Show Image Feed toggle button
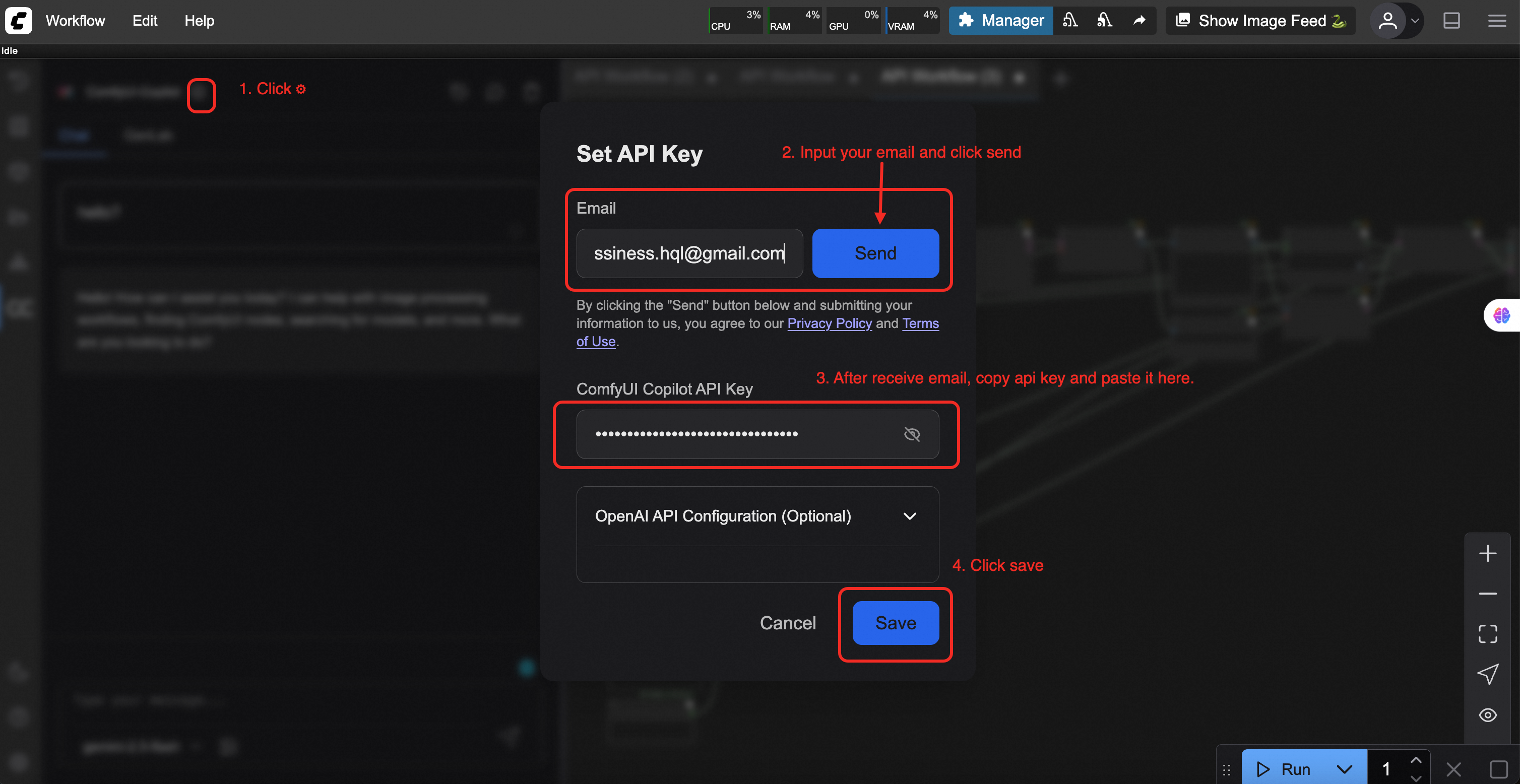The image size is (1520, 784). (1261, 21)
